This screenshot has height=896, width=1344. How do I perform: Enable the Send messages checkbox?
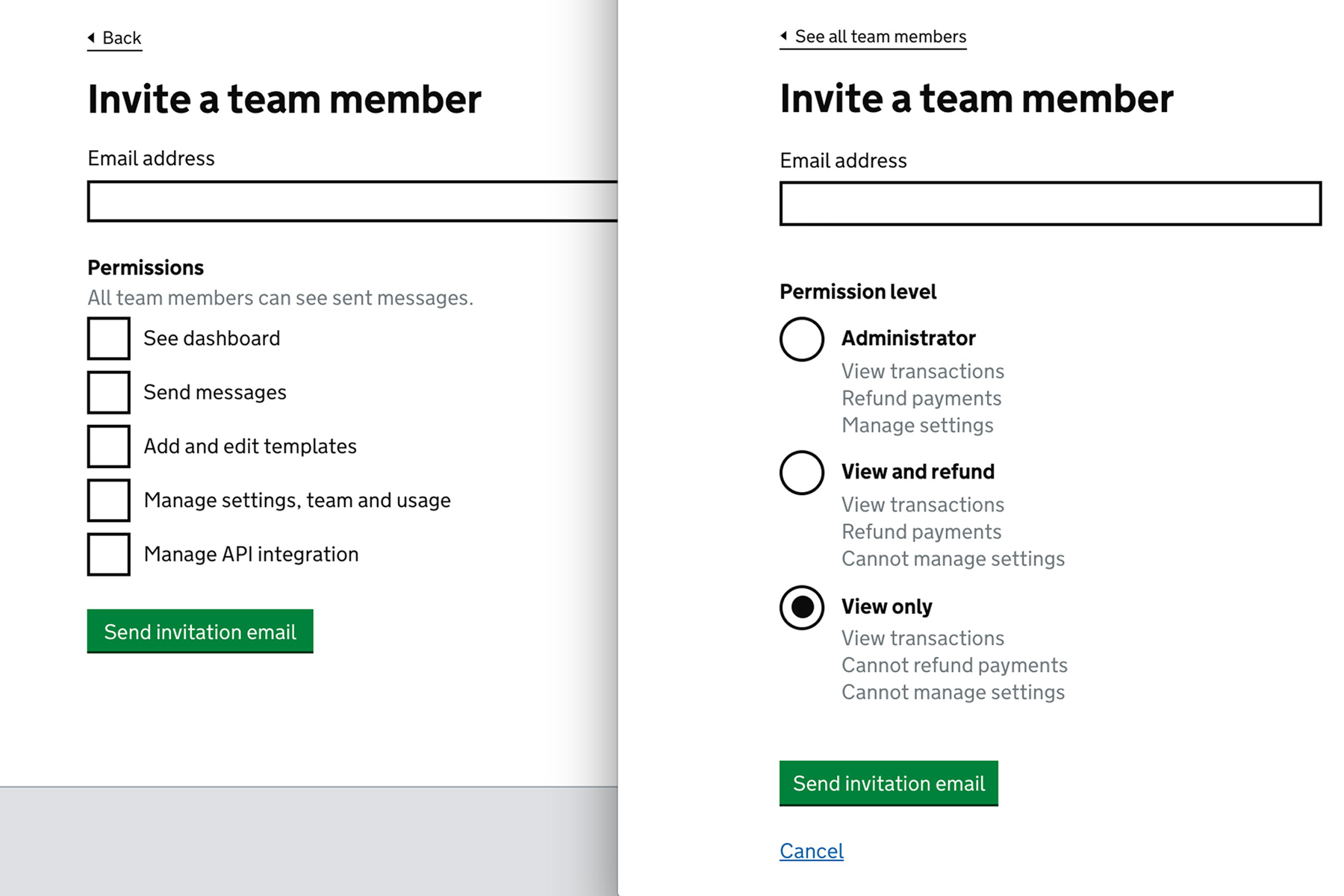(109, 392)
